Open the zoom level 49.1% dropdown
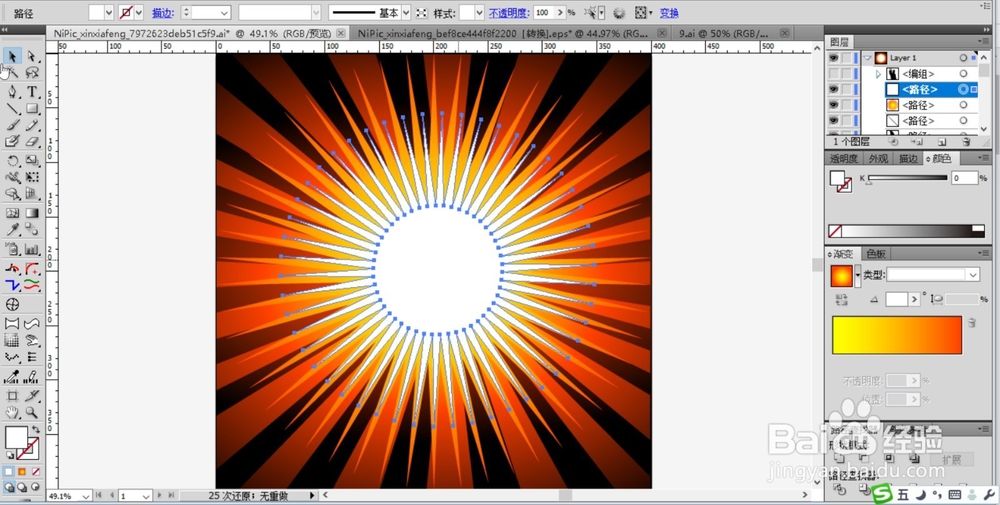Image resolution: width=1000 pixels, height=505 pixels. pyautogui.click(x=84, y=495)
